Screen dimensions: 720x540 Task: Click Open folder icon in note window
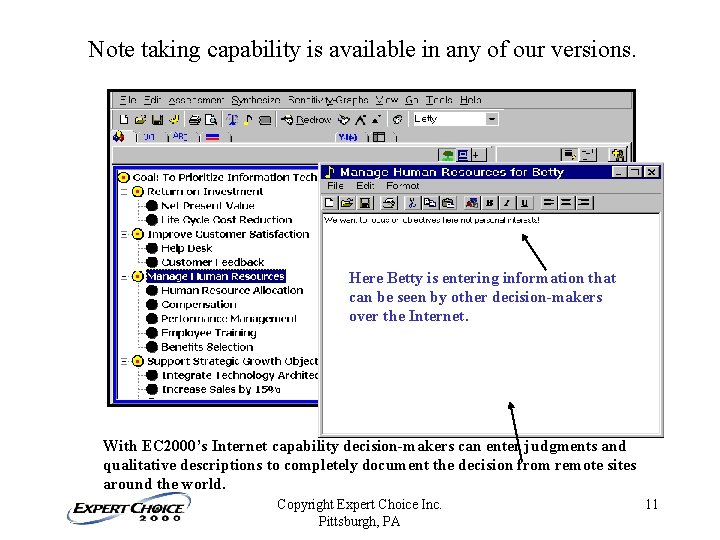pos(347,202)
